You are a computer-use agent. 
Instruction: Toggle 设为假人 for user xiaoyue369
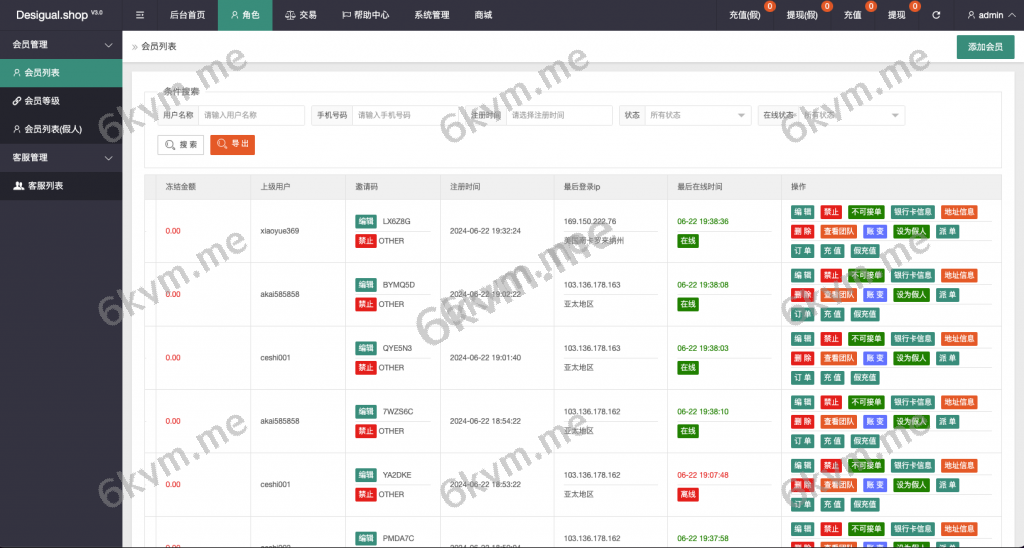910,231
